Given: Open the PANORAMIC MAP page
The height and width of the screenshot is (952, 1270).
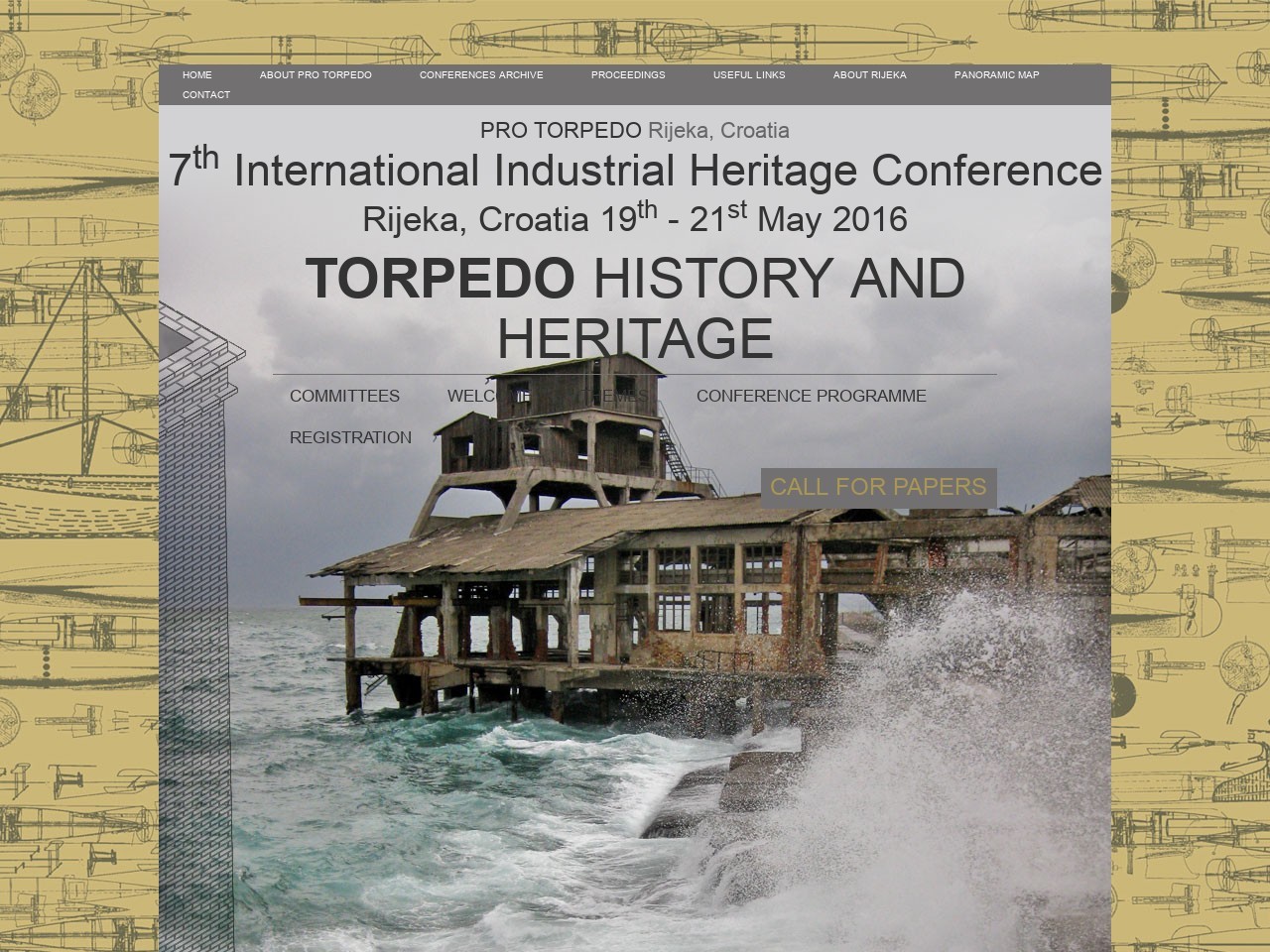Looking at the screenshot, I should click(x=996, y=75).
